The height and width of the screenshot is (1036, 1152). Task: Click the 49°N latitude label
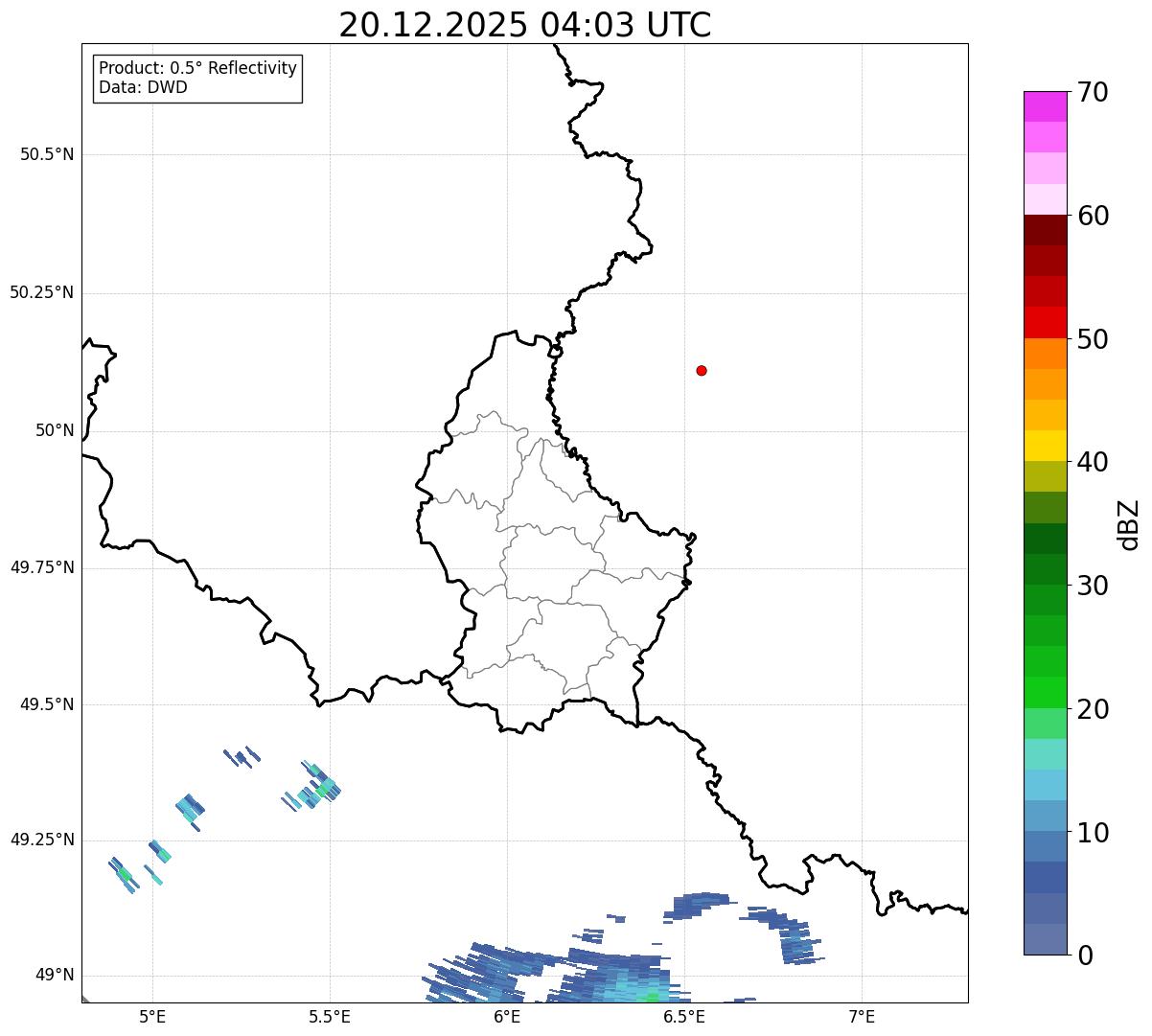point(55,976)
